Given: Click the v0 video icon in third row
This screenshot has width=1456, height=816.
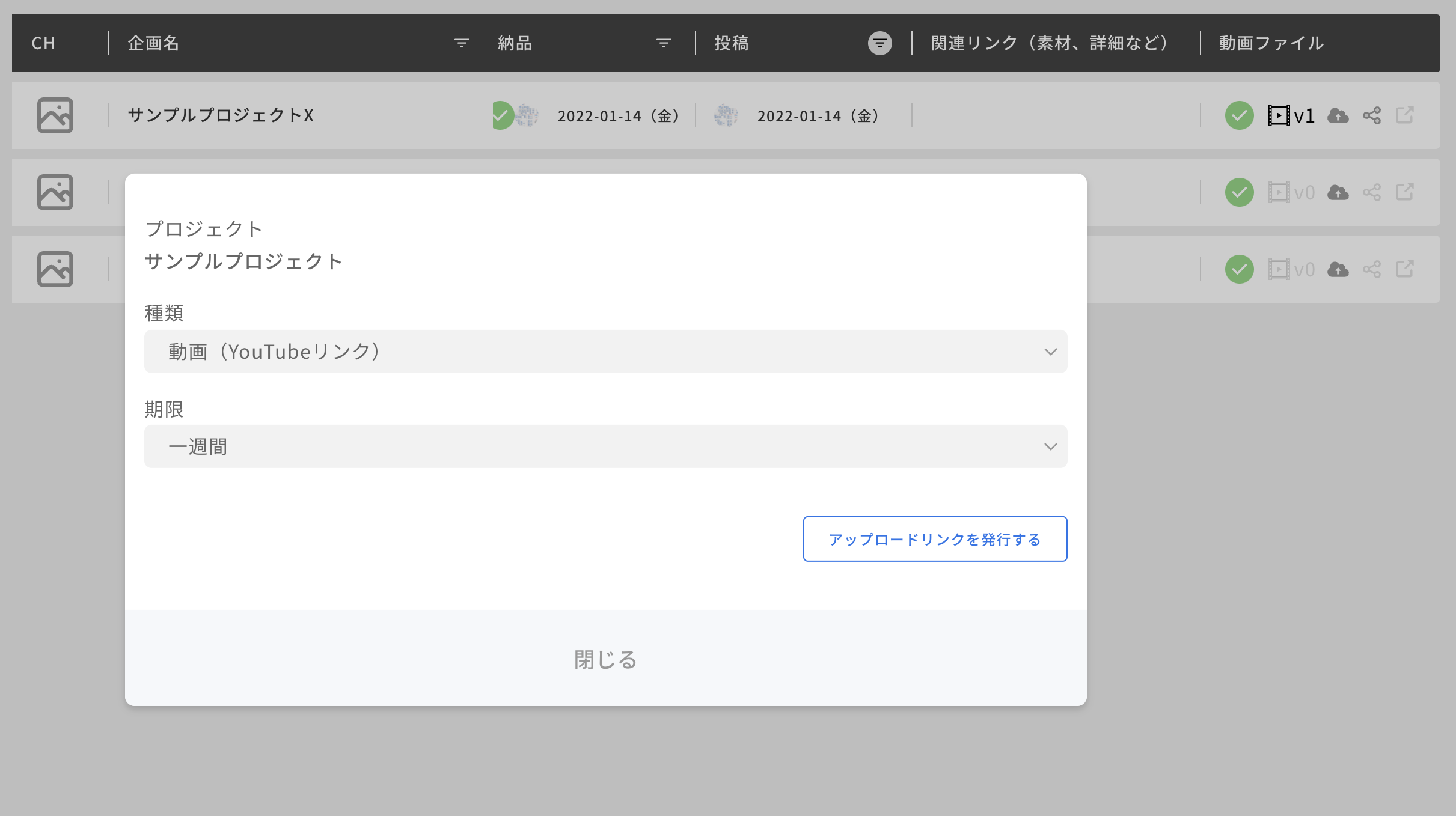Looking at the screenshot, I should coord(1279,269).
